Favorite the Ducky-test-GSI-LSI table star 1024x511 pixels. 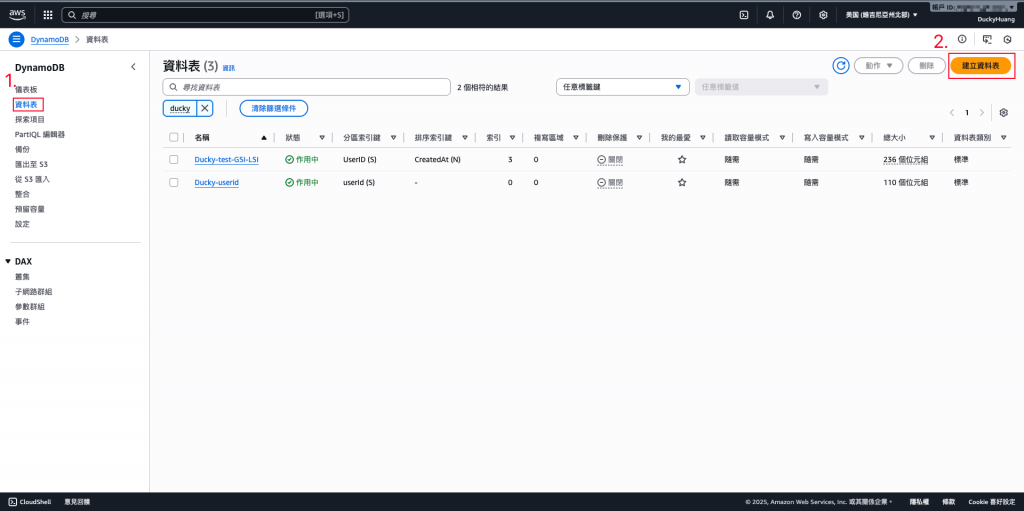click(682, 159)
